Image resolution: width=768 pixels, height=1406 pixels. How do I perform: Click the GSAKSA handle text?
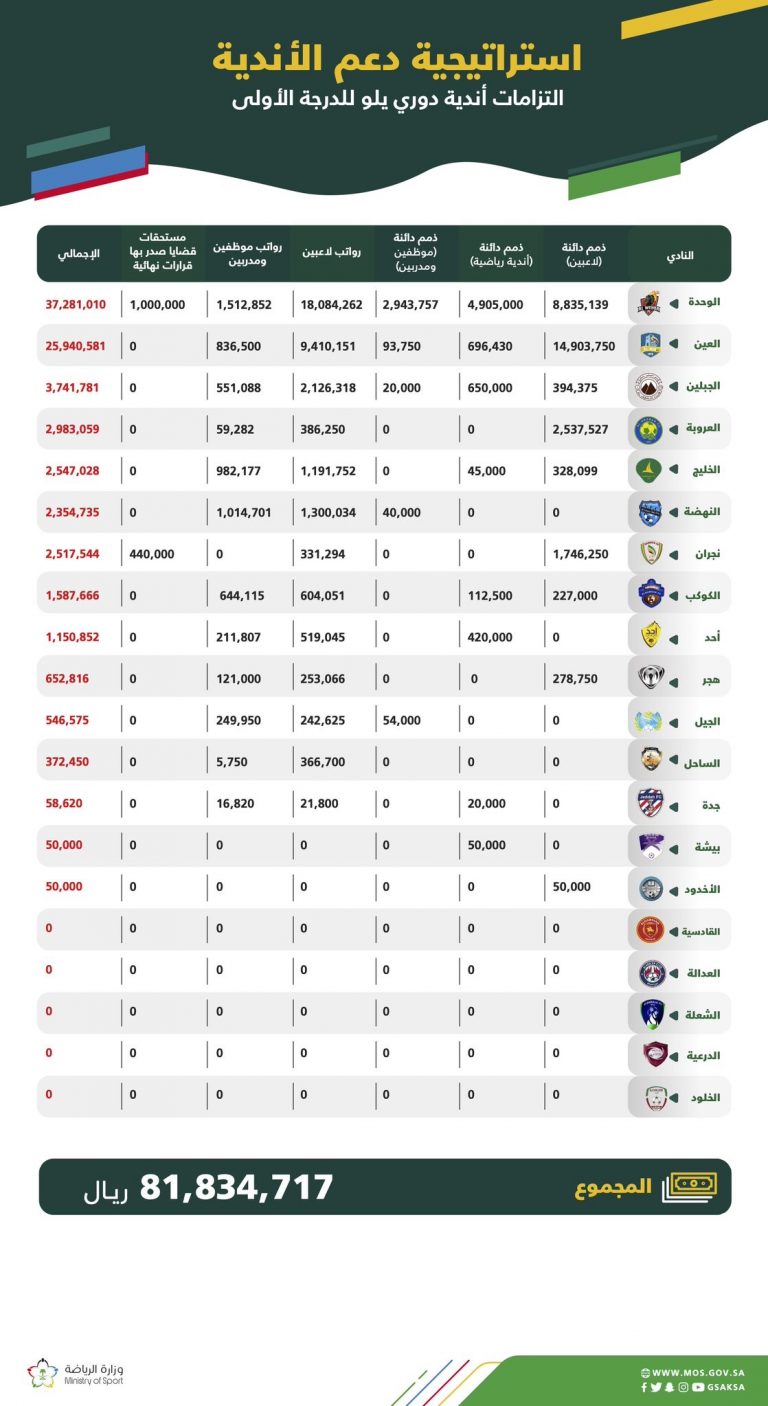[726, 1387]
